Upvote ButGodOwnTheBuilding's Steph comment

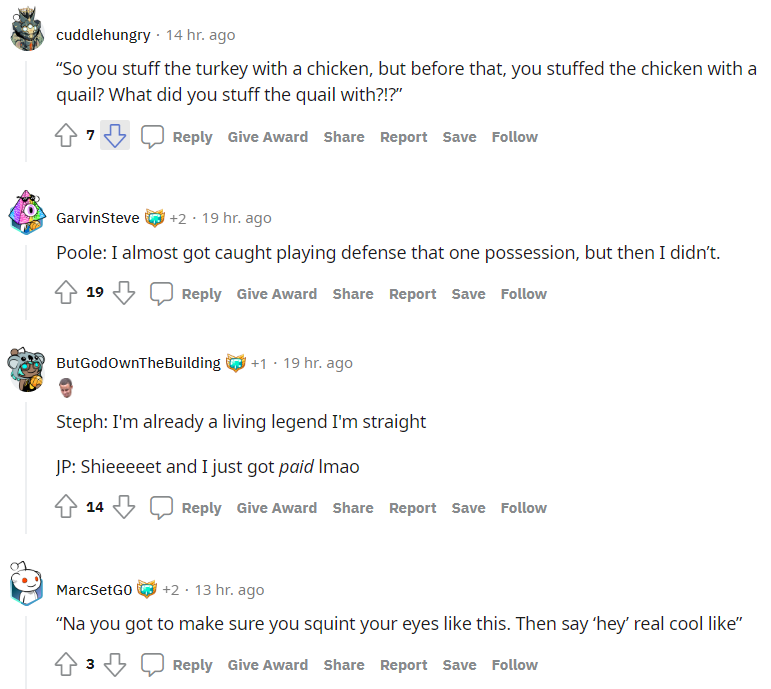pos(66,508)
